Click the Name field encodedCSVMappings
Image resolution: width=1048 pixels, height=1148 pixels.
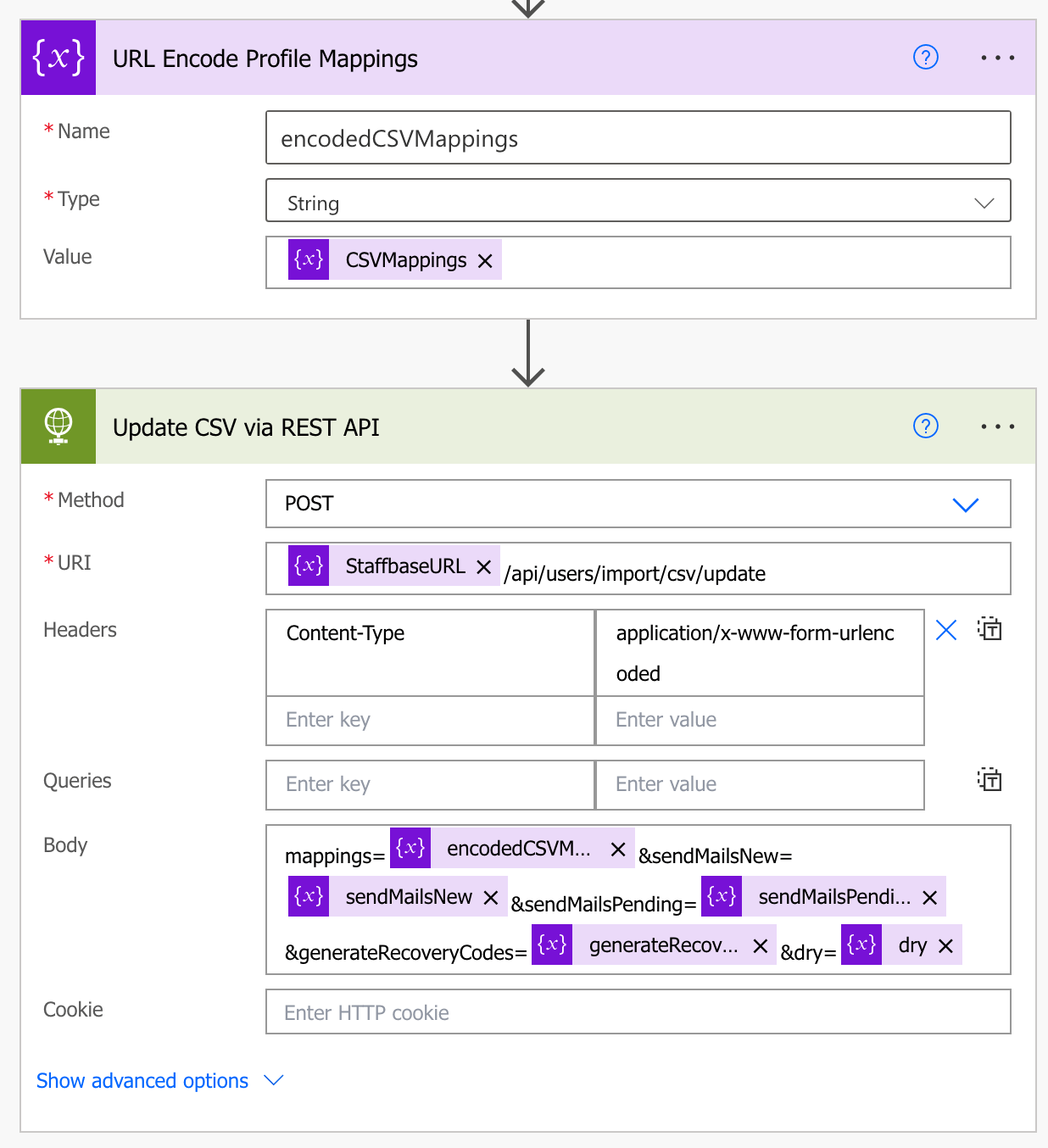coord(638,138)
